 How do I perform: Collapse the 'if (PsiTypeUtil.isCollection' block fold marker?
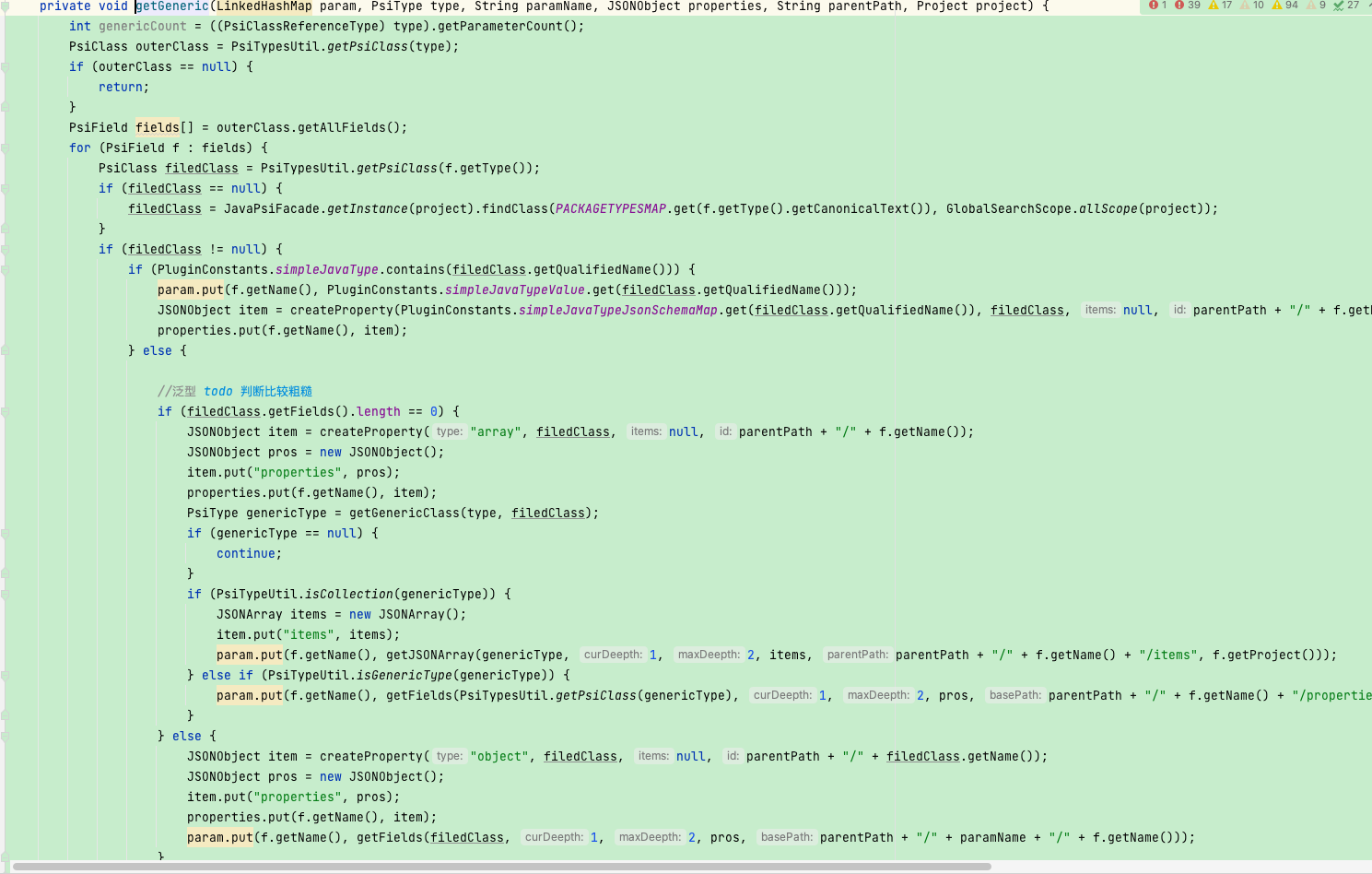coord(5,595)
